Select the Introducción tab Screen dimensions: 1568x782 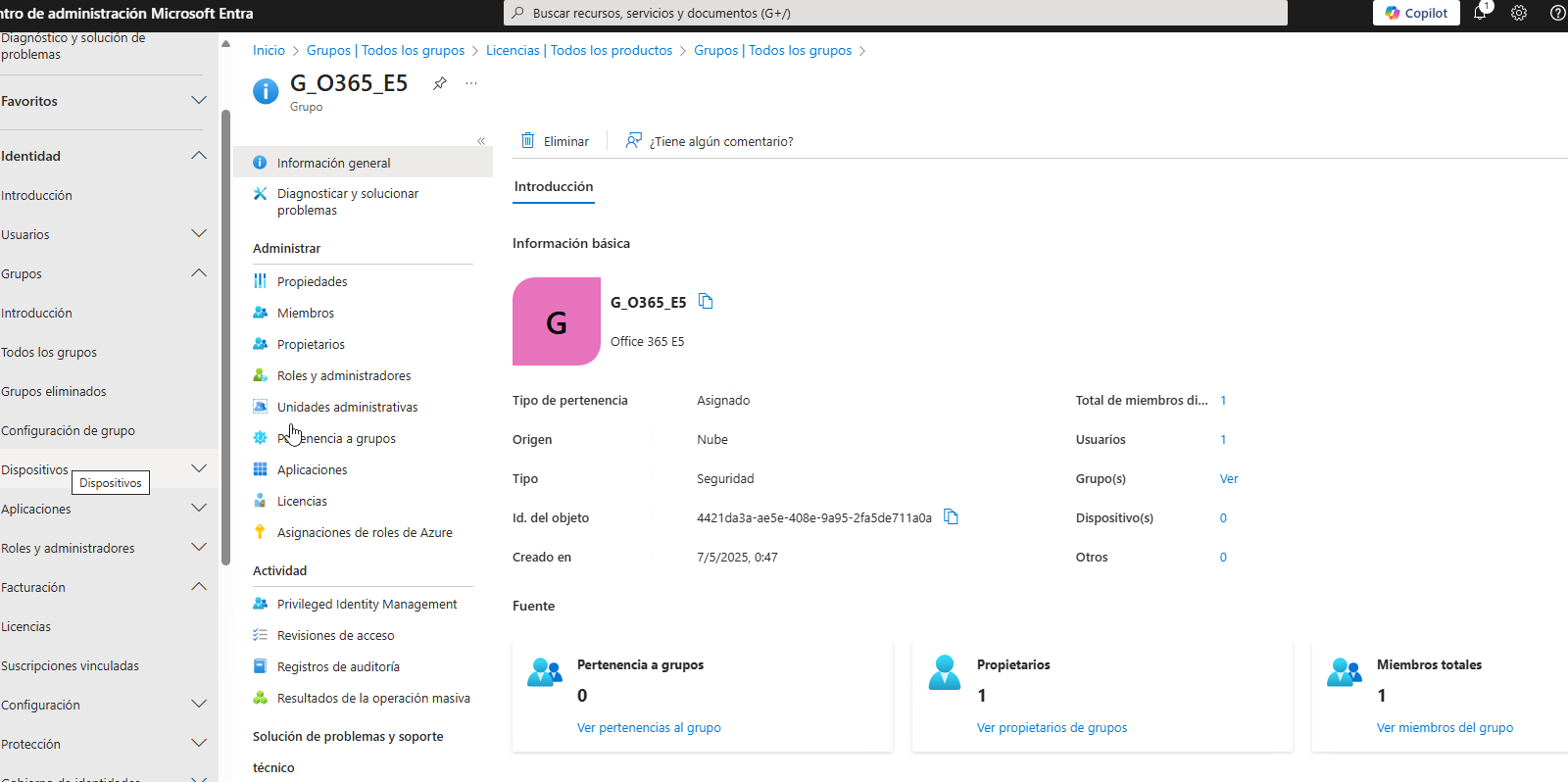point(554,187)
